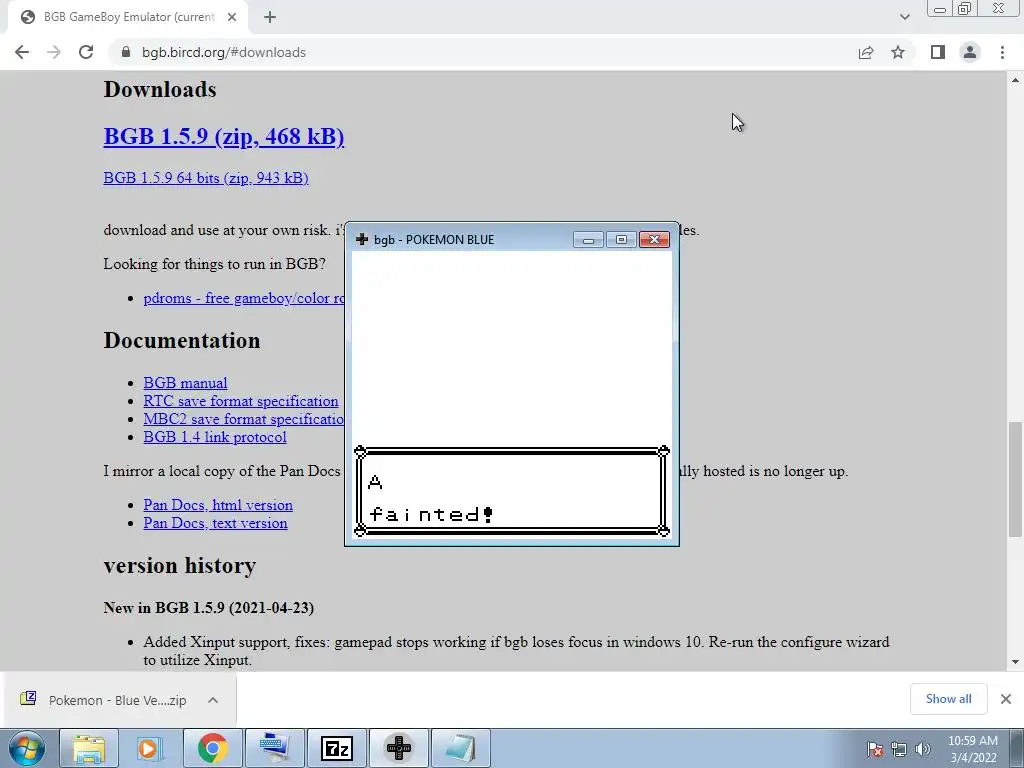Click the scrollbar up arrow
Screen dimensions: 1024x768
click(x=1015, y=80)
